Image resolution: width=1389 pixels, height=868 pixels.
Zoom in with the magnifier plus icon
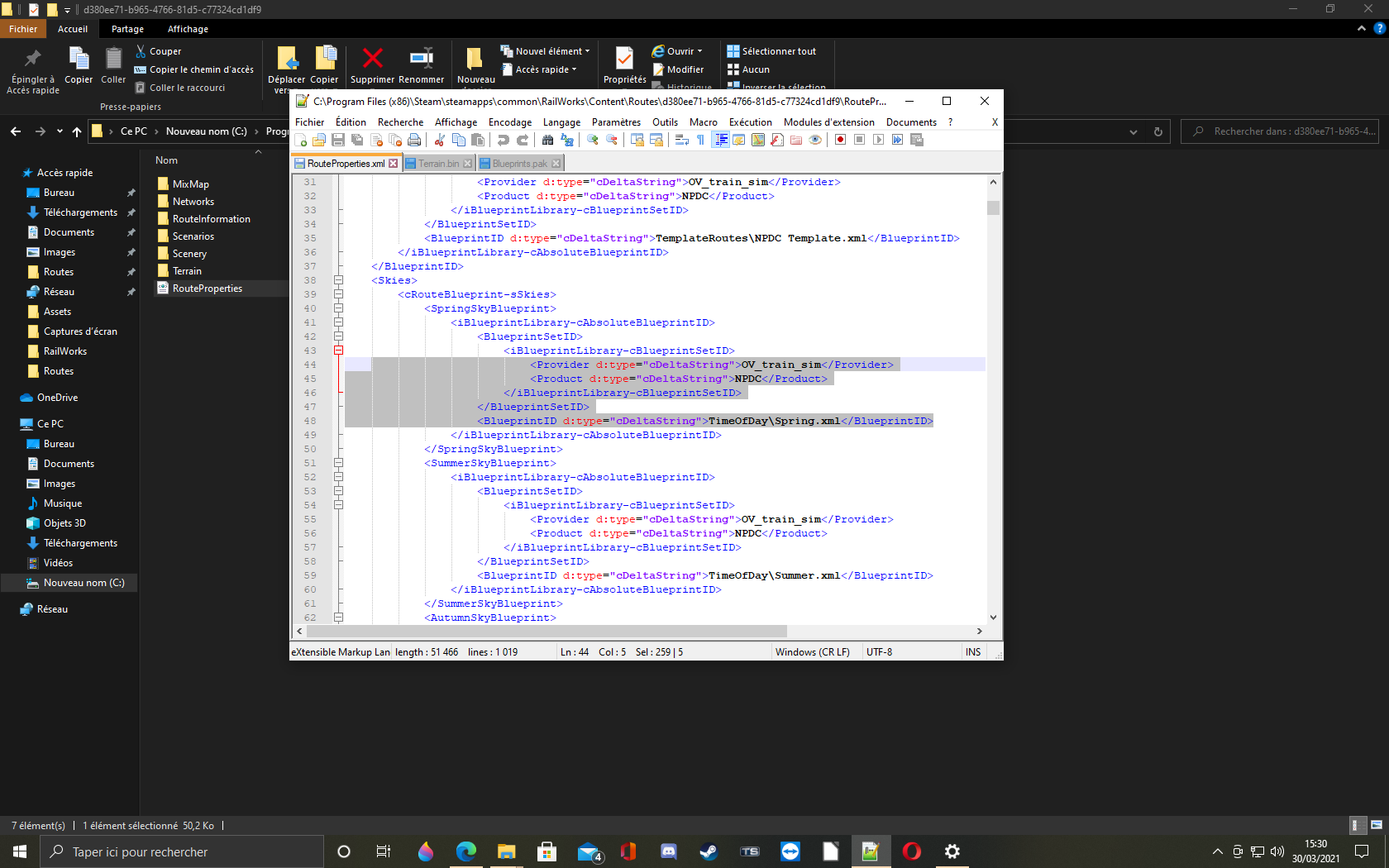click(x=593, y=140)
